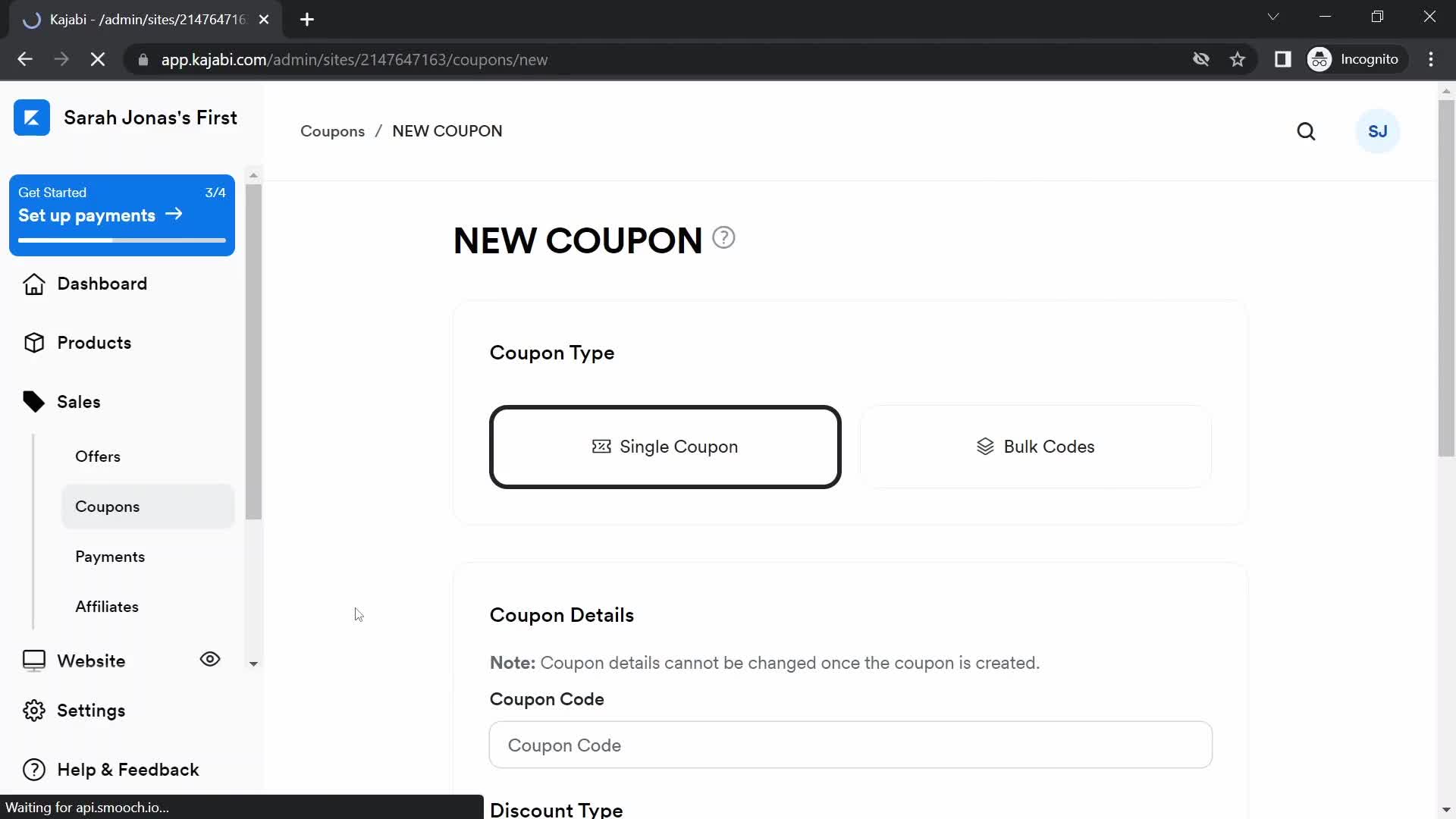Click the search icon in header
The height and width of the screenshot is (819, 1456).
(1306, 131)
